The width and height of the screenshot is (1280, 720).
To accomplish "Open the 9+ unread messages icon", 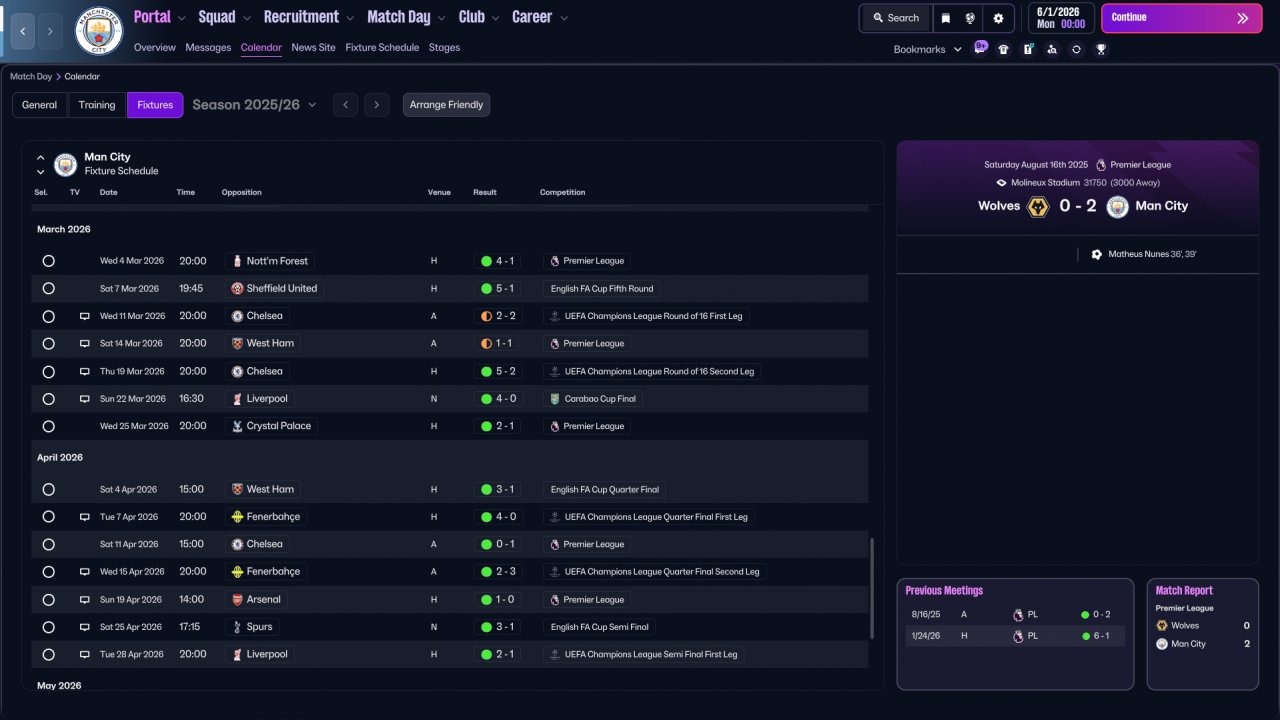I will (x=980, y=48).
